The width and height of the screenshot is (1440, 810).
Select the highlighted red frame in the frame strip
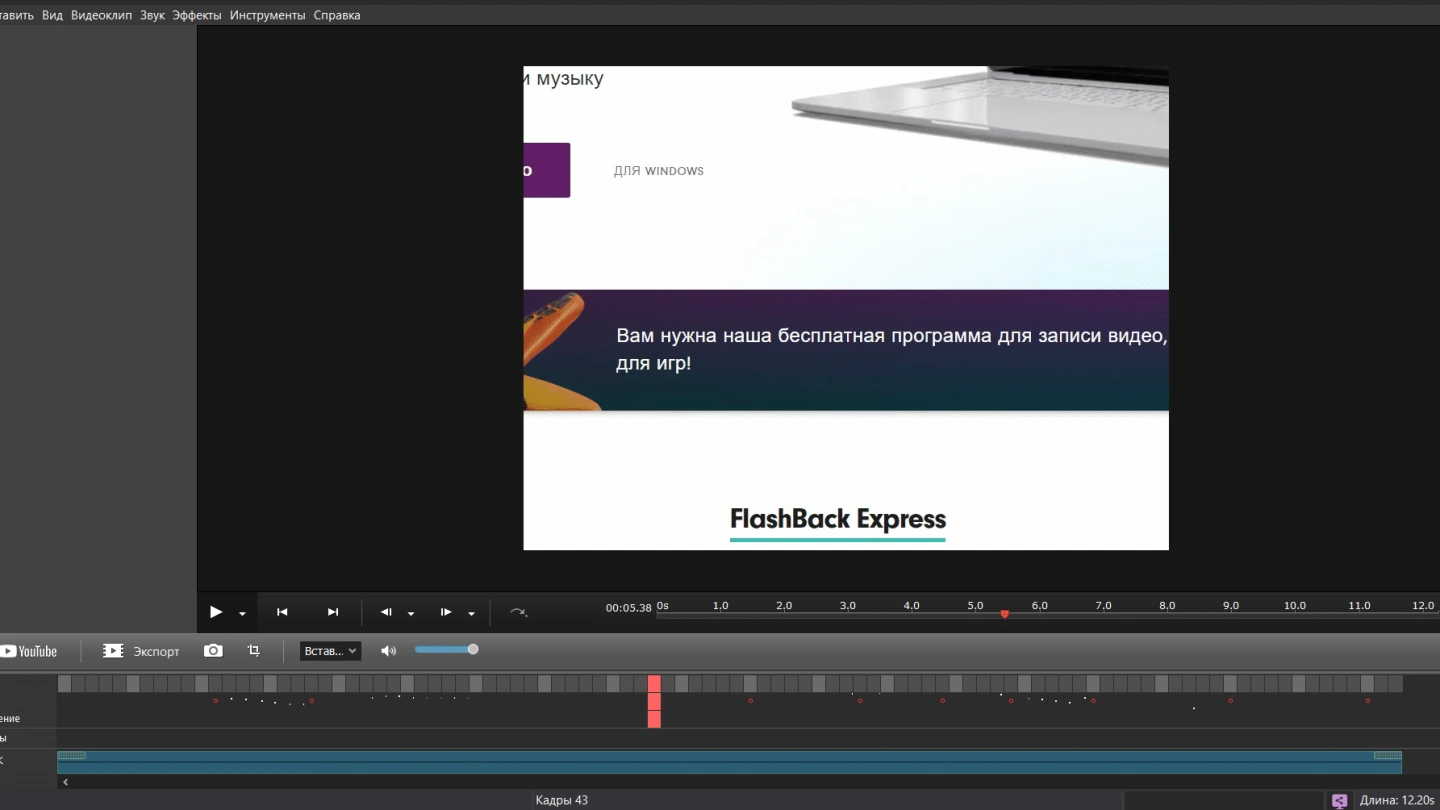click(654, 701)
